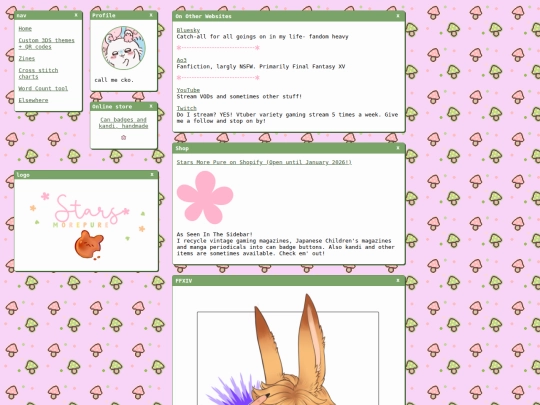Click the small flower icon in Online store

click(x=123, y=137)
